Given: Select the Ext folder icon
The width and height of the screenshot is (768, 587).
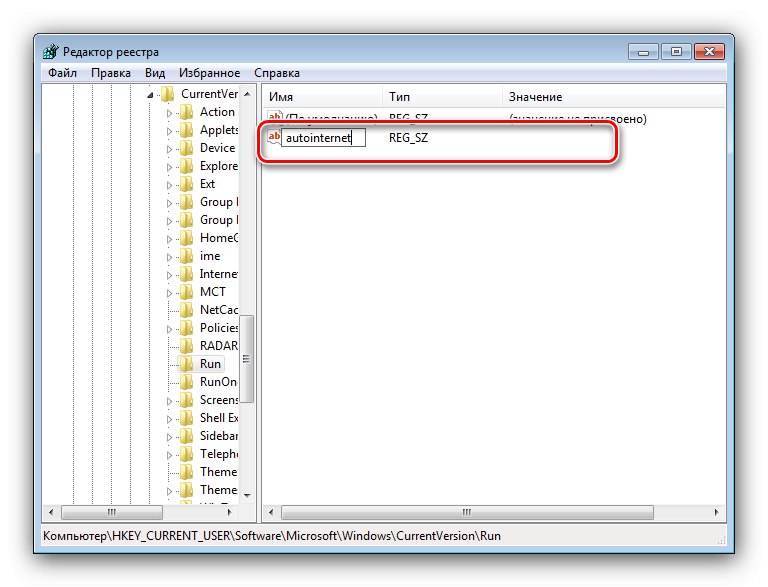Looking at the screenshot, I should tap(187, 184).
